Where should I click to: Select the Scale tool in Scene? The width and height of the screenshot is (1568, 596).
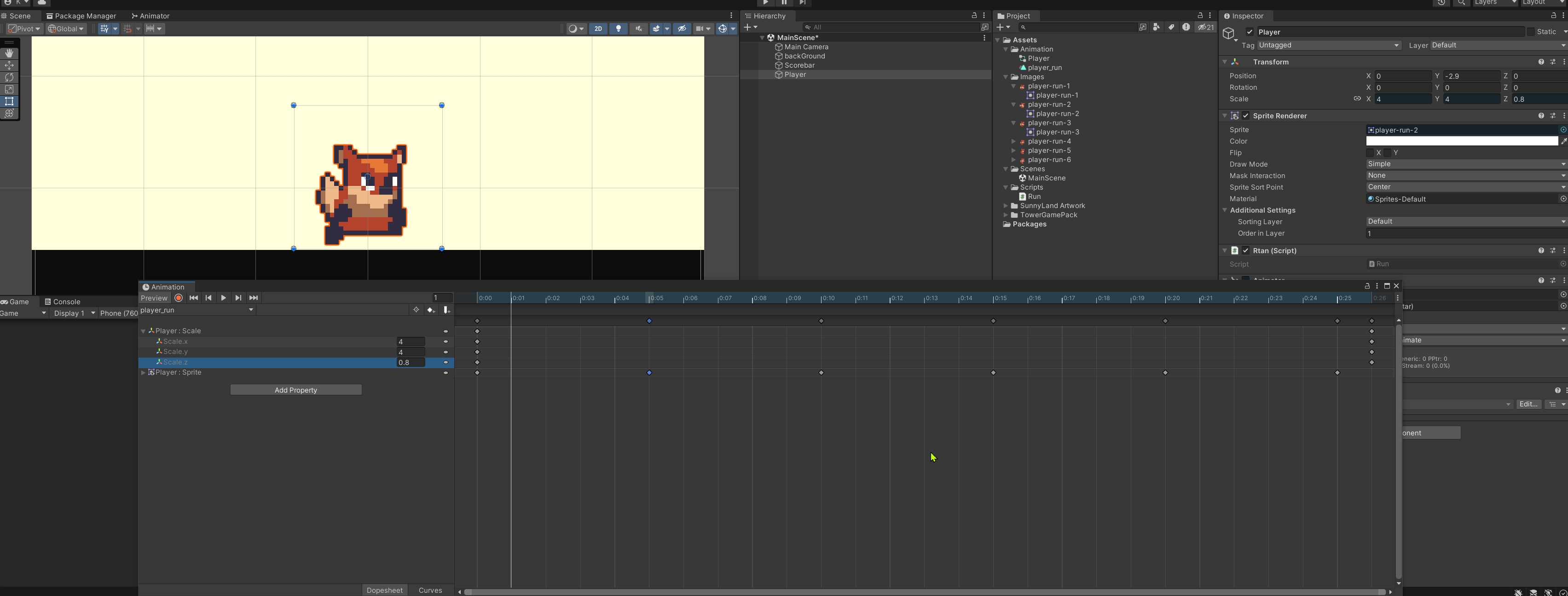point(9,89)
